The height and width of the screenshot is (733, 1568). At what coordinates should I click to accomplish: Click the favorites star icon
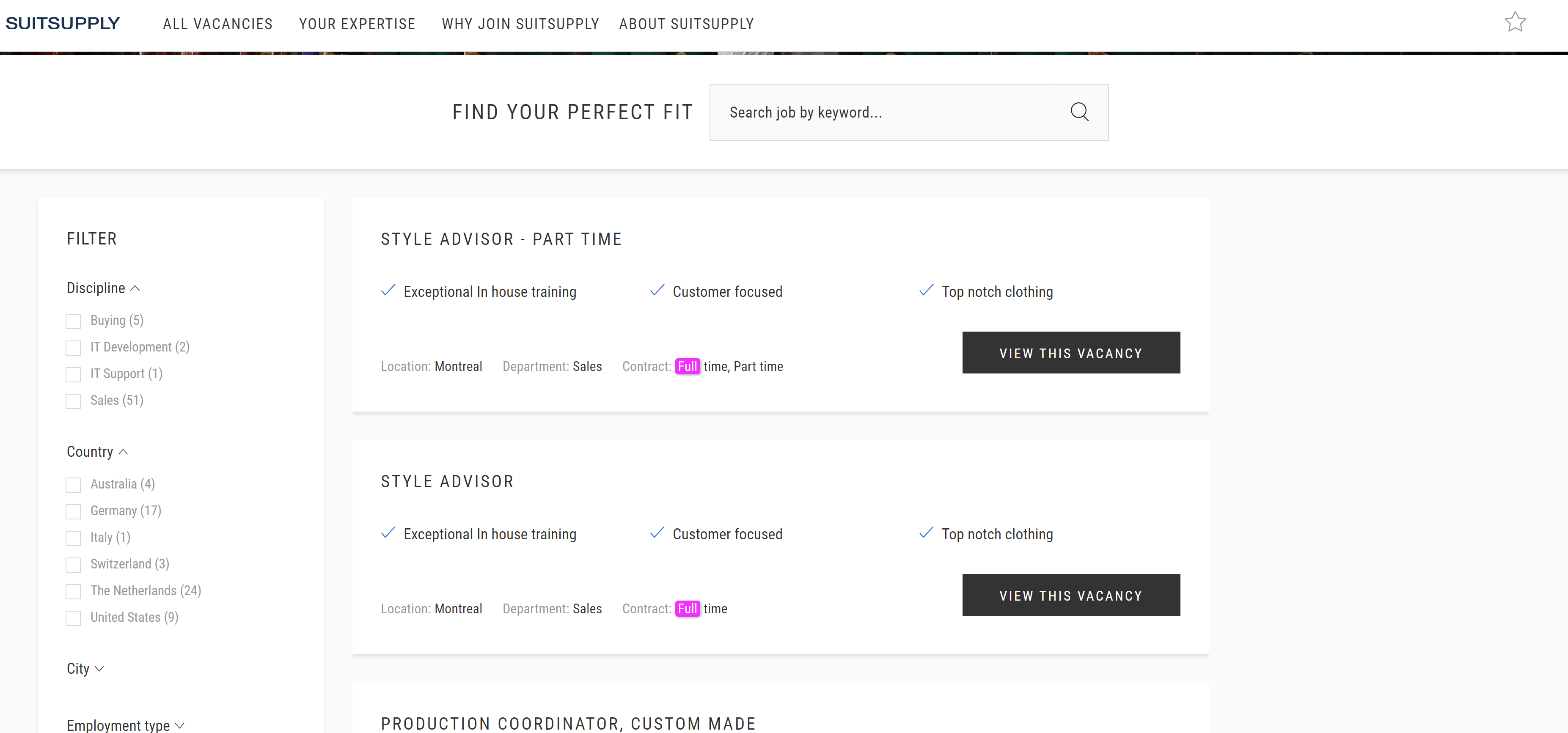1515,22
